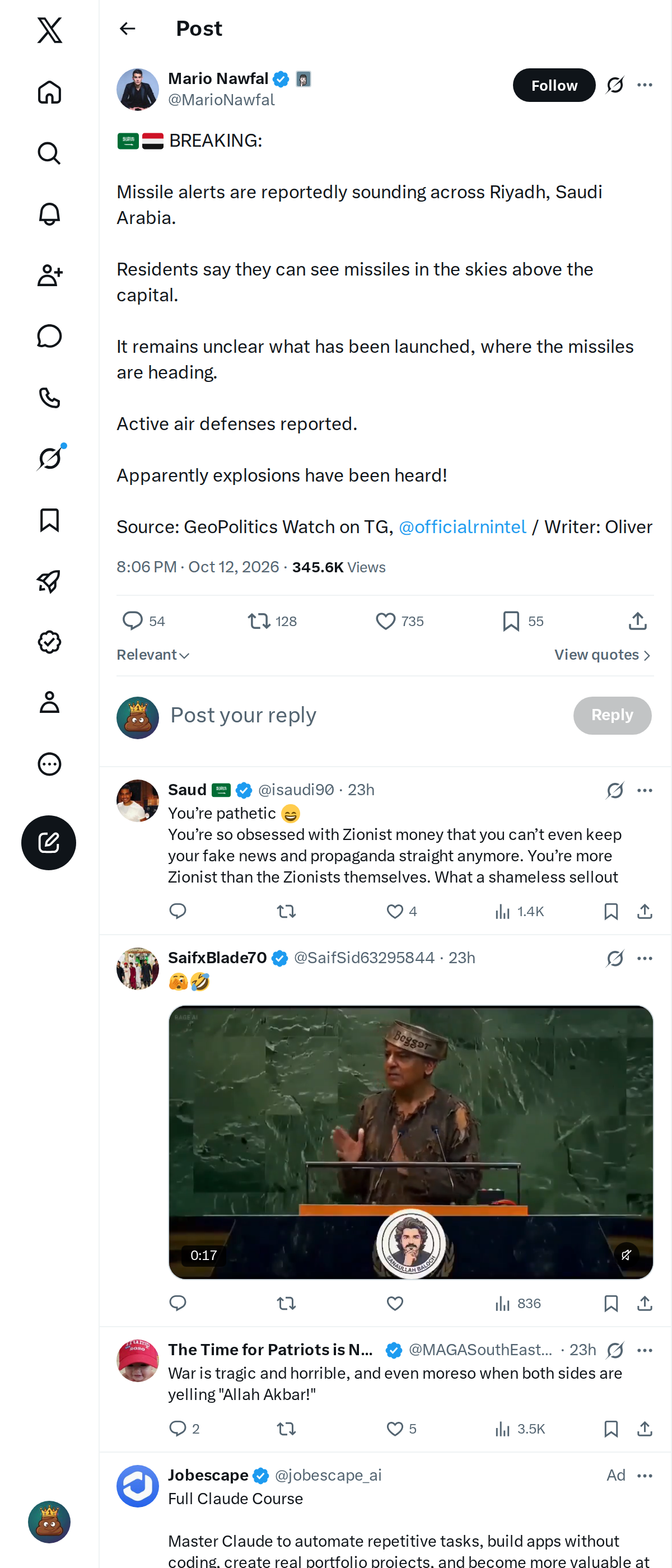
Task: Open more options on Mario Nawfal's post
Action: coord(645,85)
